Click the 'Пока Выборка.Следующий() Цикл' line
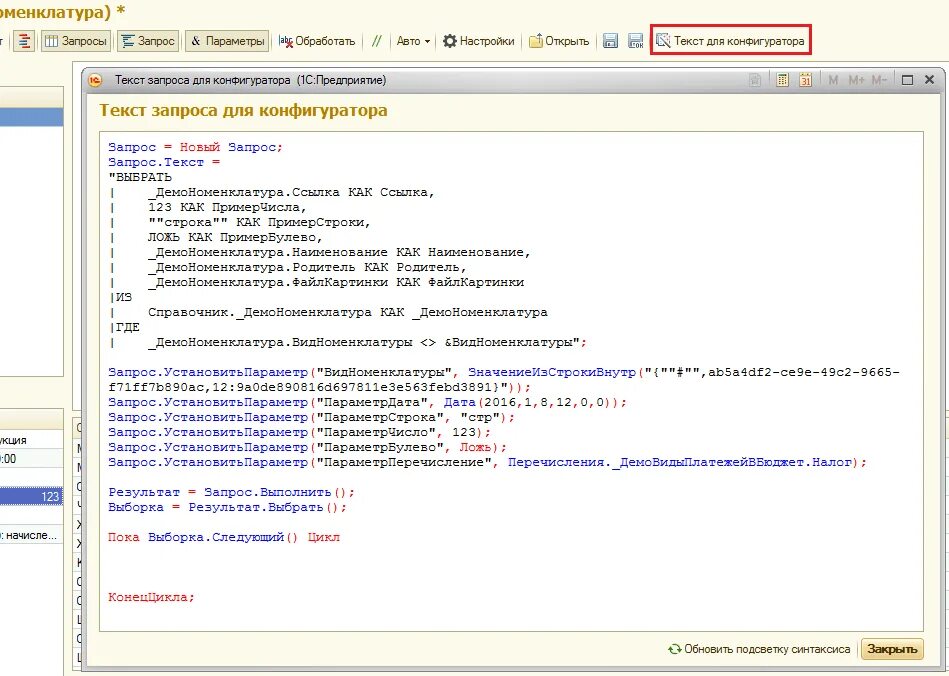The image size is (949, 676). [224, 537]
